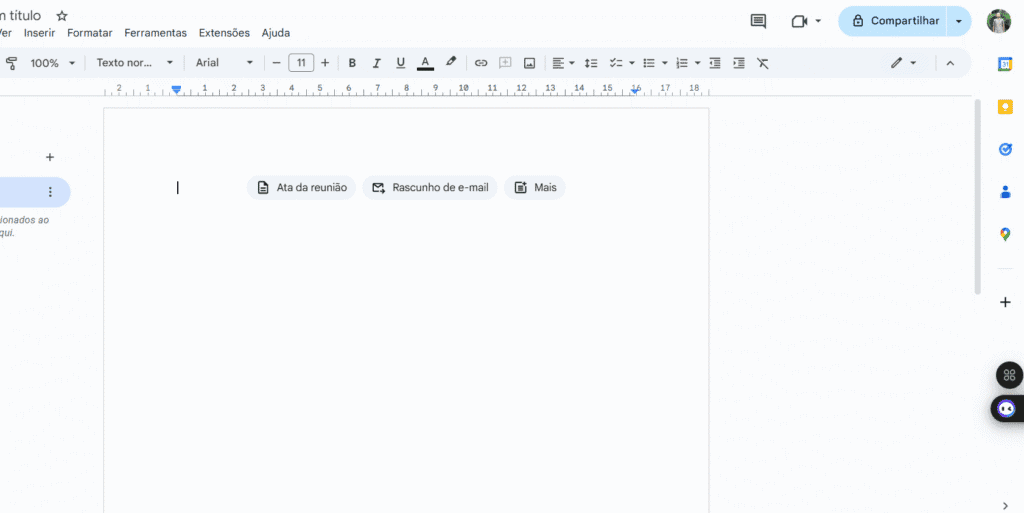Toggle italic text formatting
Image resolution: width=1024 pixels, height=513 pixels.
coord(377,63)
